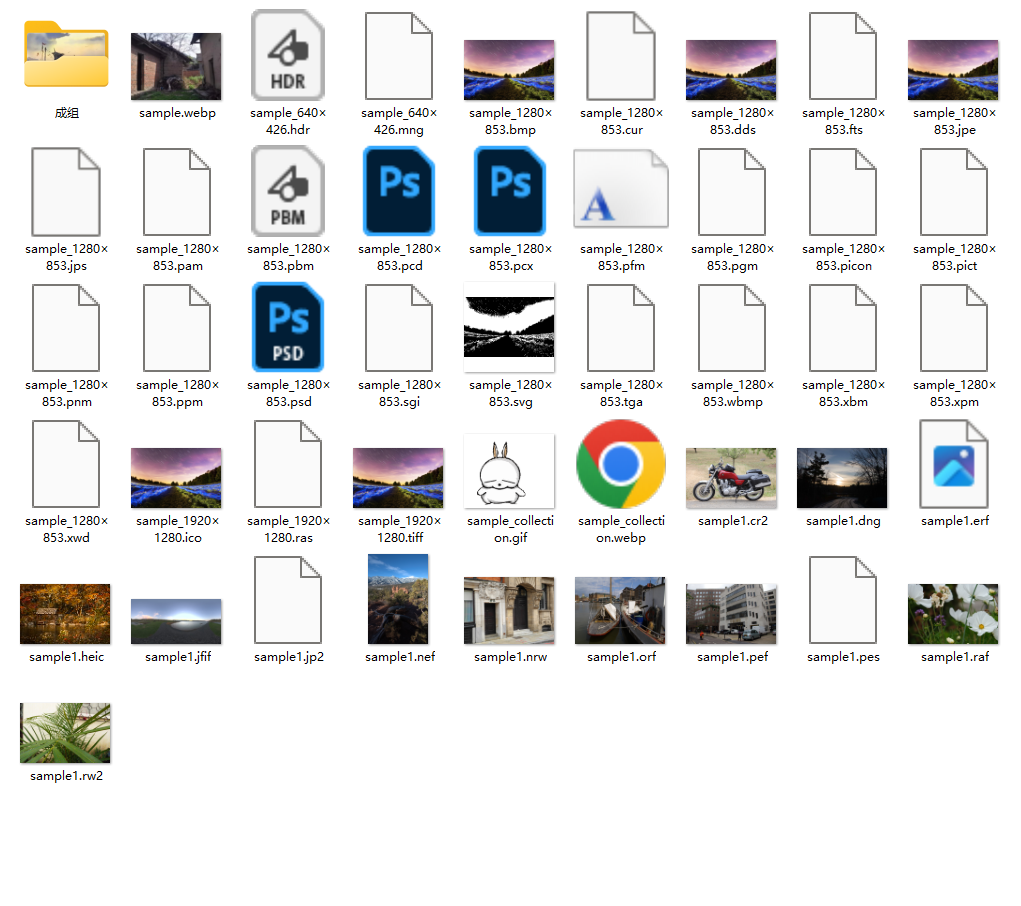Select the sample_1280×853.pbm PBM icon
Screen dimensions: 1021x906
pos(288,191)
